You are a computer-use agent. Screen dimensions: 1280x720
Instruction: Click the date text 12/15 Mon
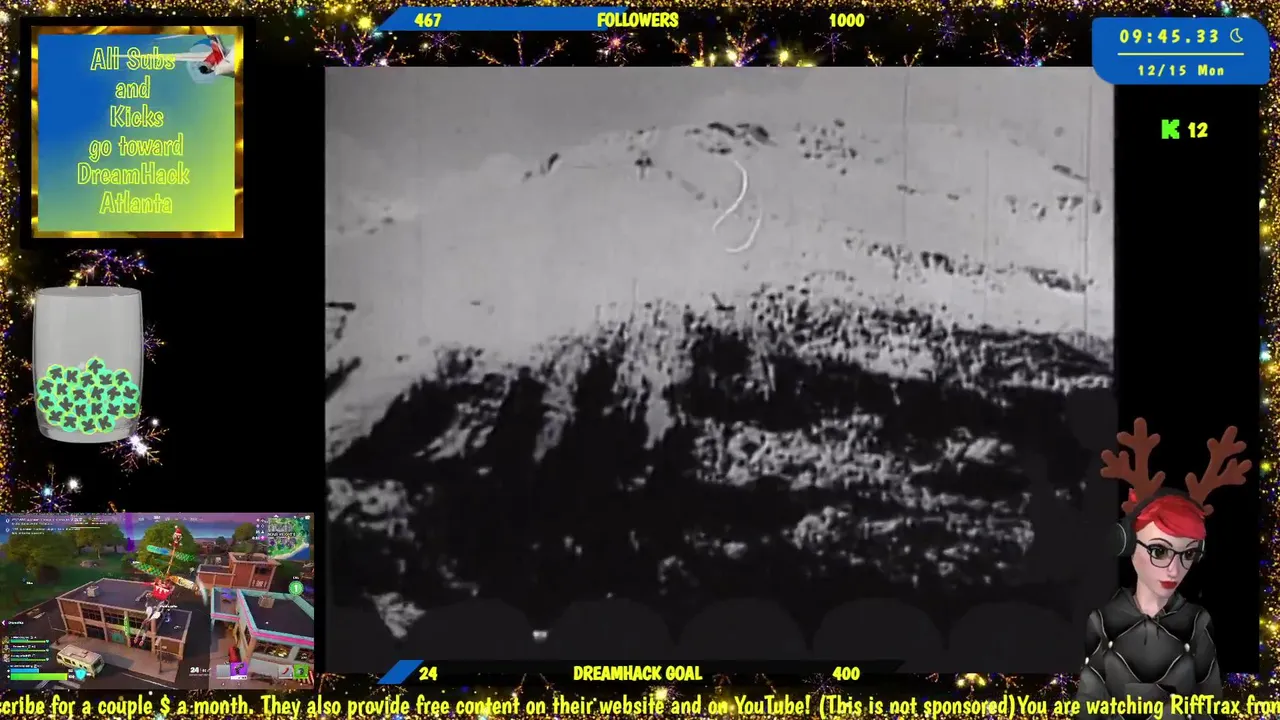tap(1181, 71)
